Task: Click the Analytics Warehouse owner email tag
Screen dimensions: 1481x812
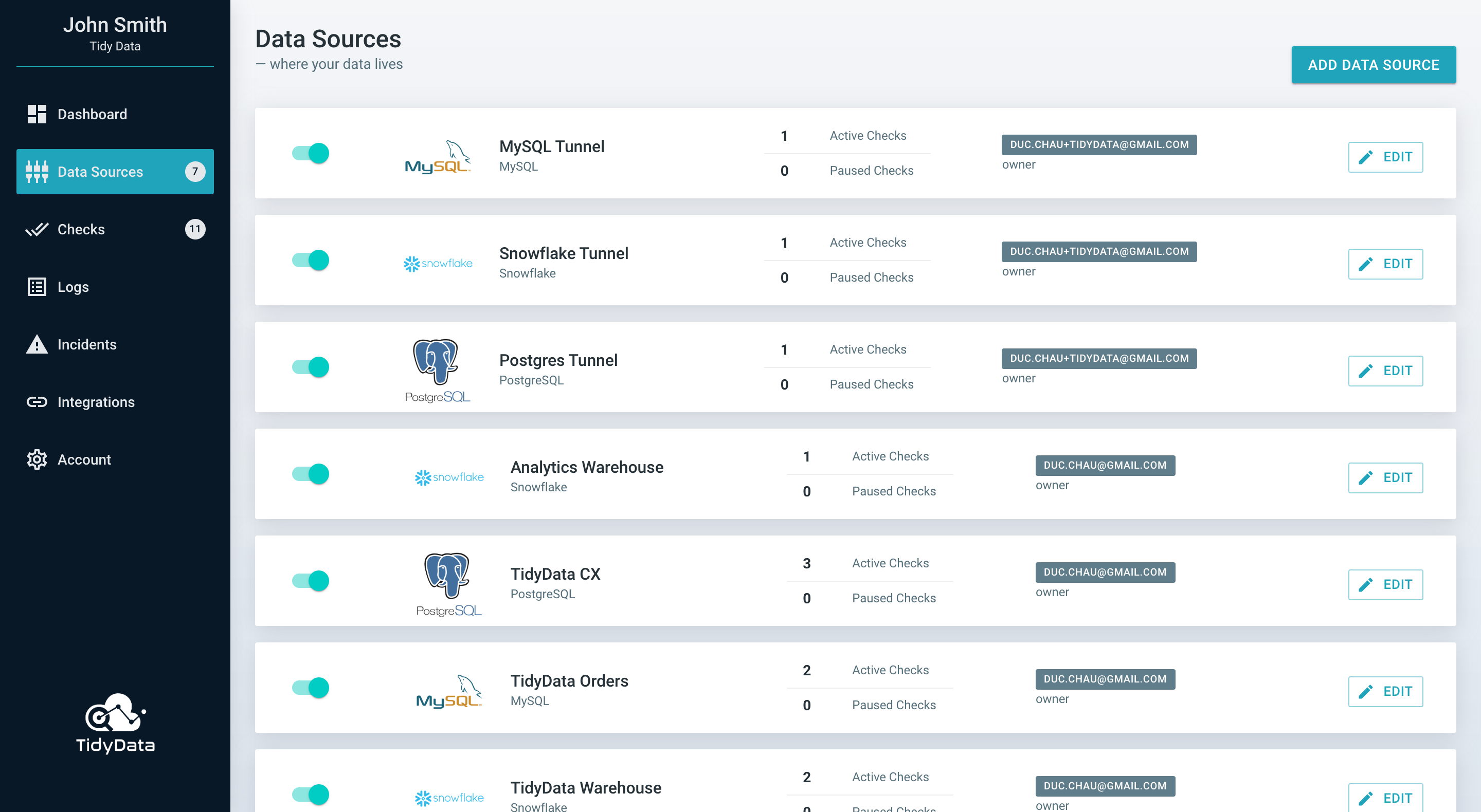Action: 1105,465
